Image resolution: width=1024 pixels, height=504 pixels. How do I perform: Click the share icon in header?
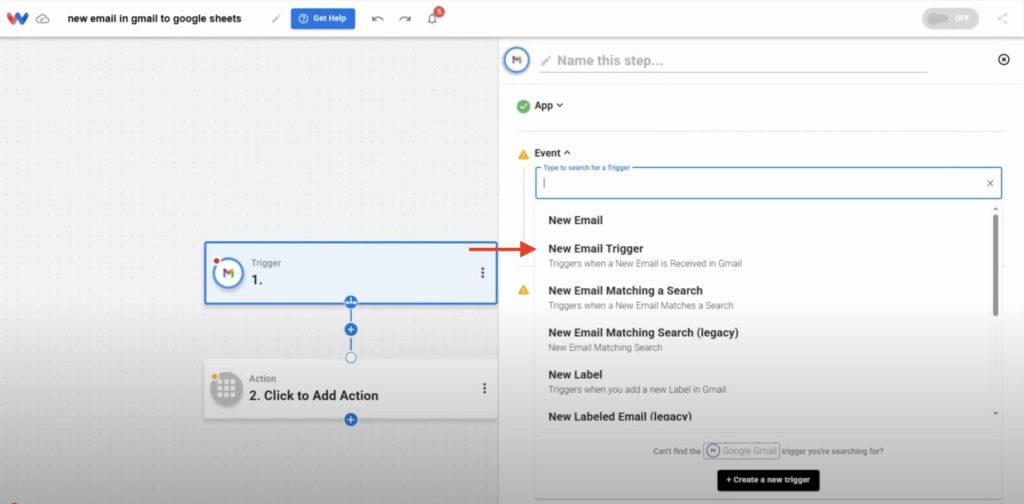1002,18
